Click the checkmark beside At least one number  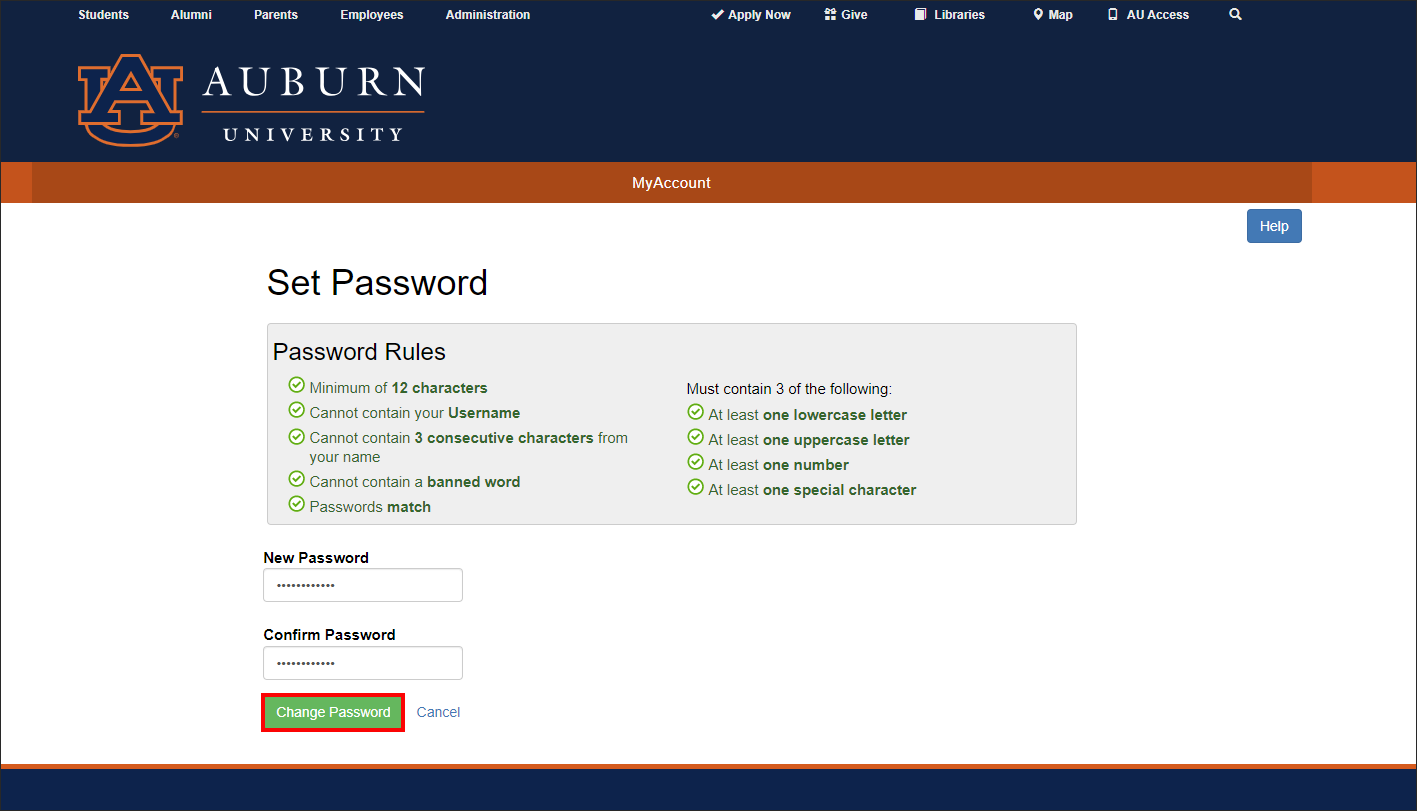[695, 462]
